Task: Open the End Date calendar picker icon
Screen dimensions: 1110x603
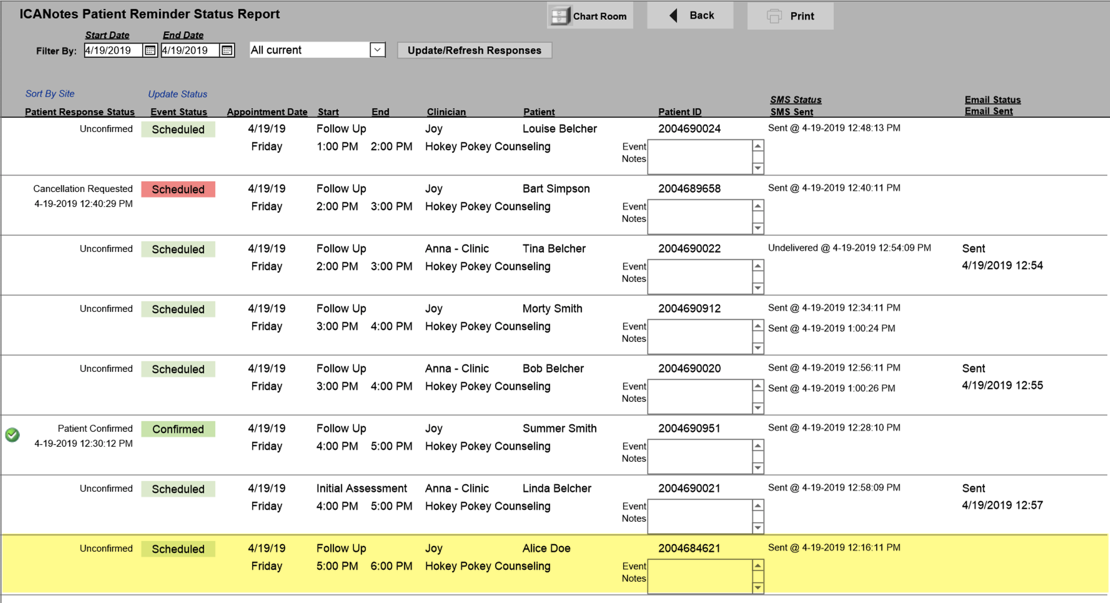Action: pyautogui.click(x=227, y=50)
